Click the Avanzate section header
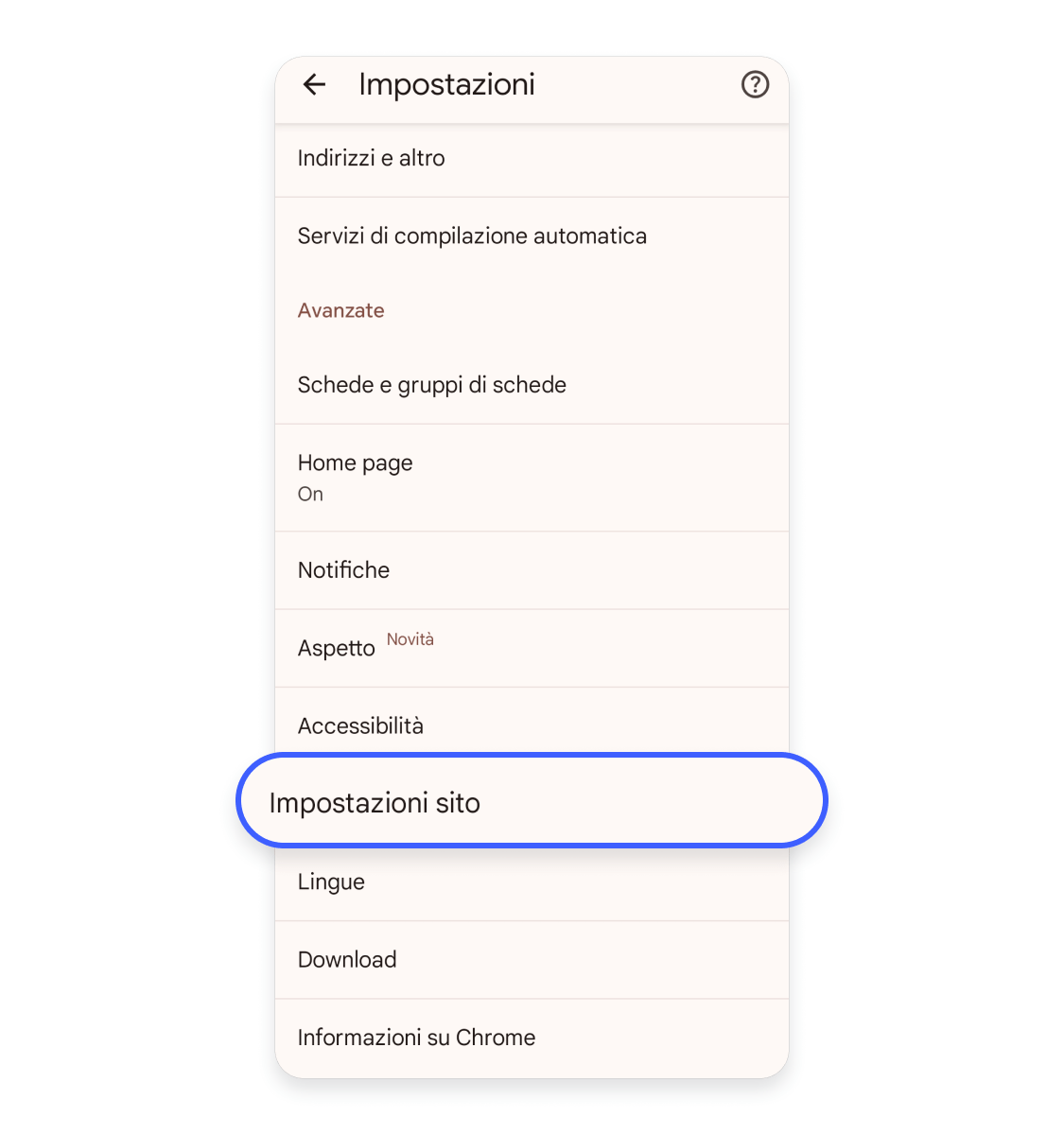Viewport: 1064px width, 1135px height. point(340,310)
